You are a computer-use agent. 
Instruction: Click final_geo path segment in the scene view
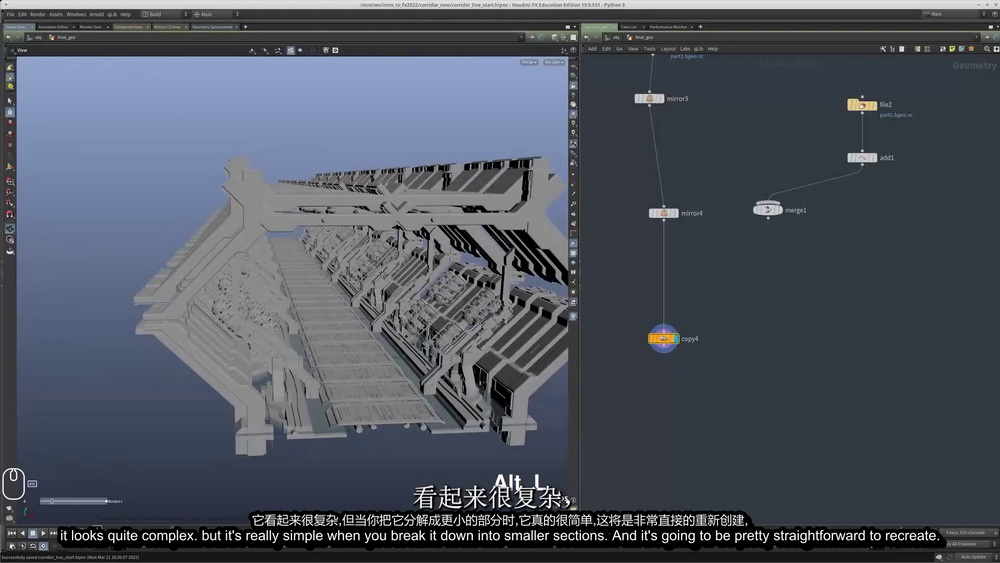tap(62, 37)
